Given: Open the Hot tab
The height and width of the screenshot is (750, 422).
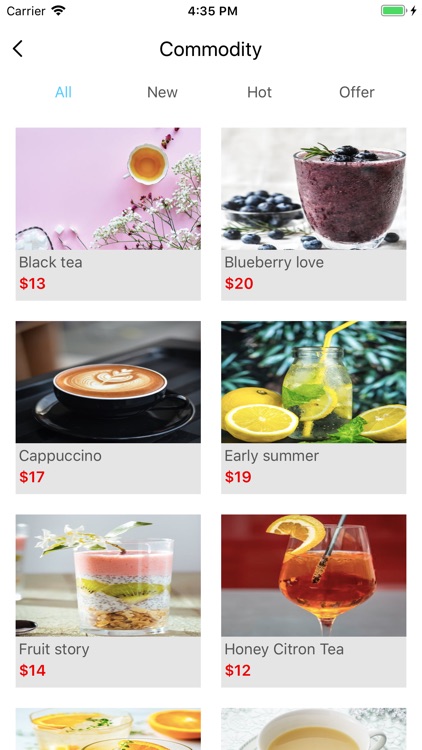Looking at the screenshot, I should coord(259,92).
